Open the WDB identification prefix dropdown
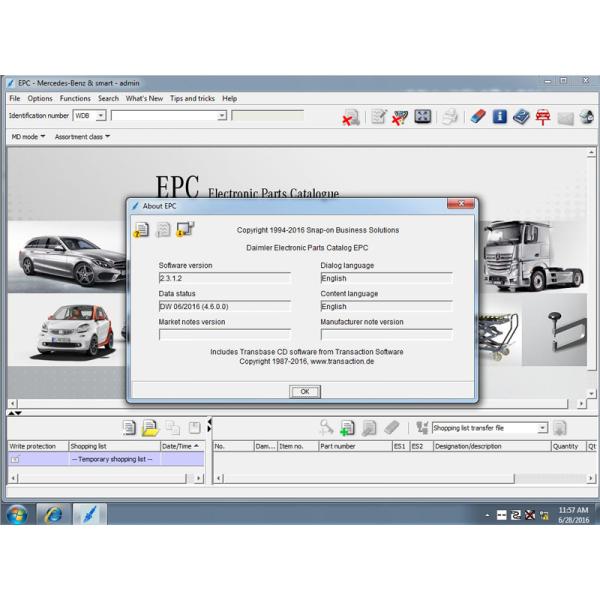Image resolution: width=600 pixels, height=600 pixels. coord(100,116)
